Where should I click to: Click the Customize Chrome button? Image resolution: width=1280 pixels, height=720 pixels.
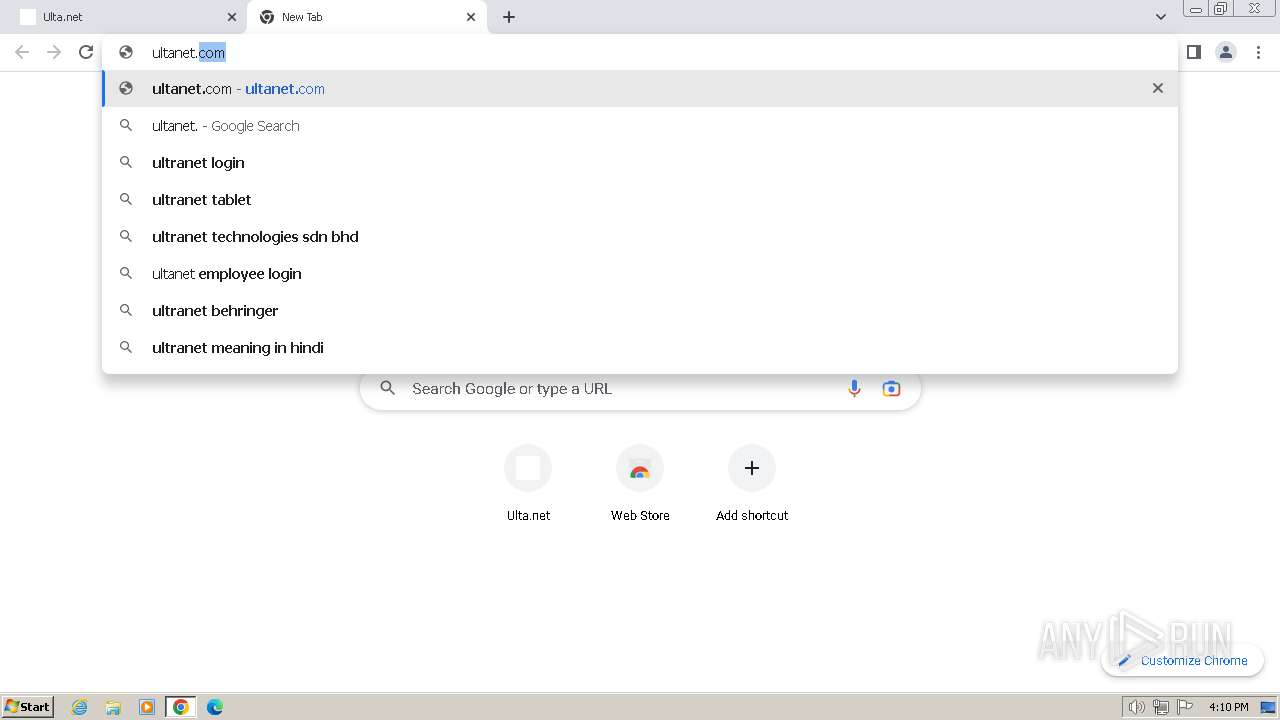click(1182, 660)
